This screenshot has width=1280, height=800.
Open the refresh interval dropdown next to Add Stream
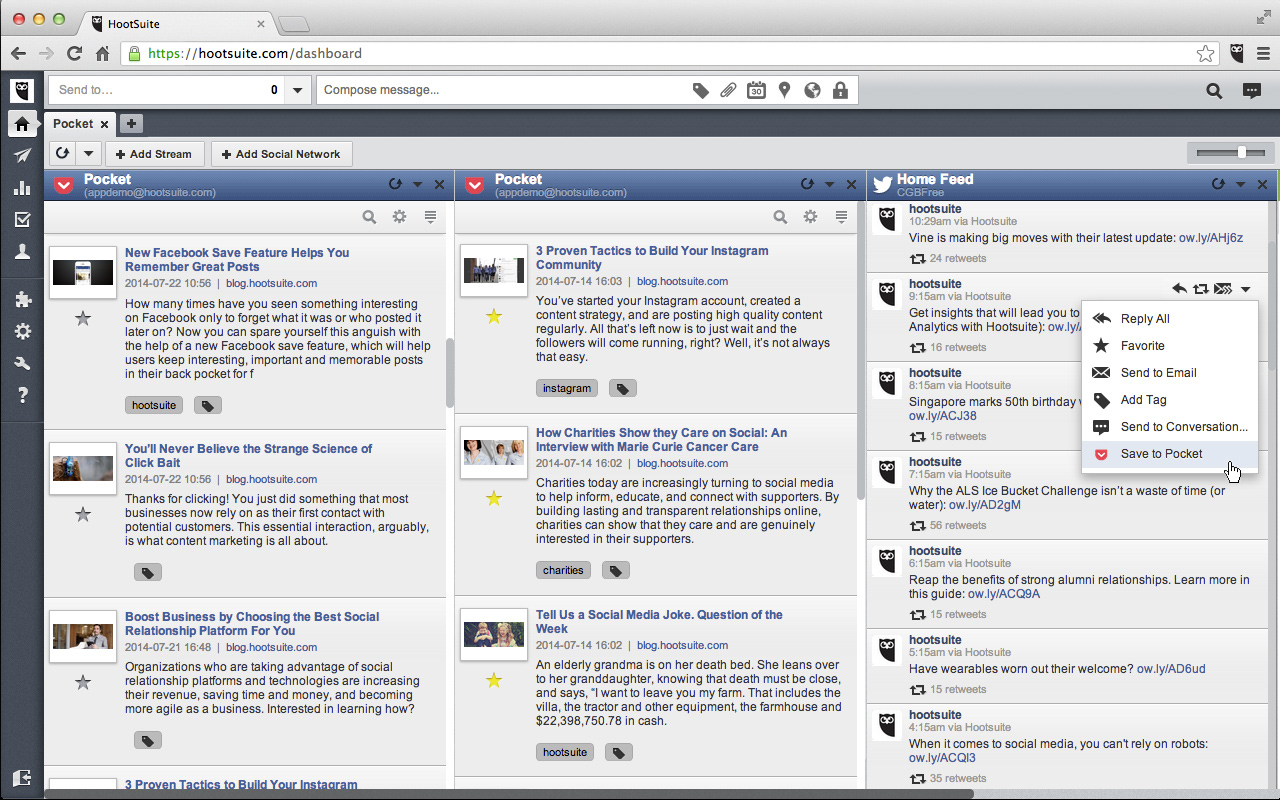pyautogui.click(x=87, y=153)
